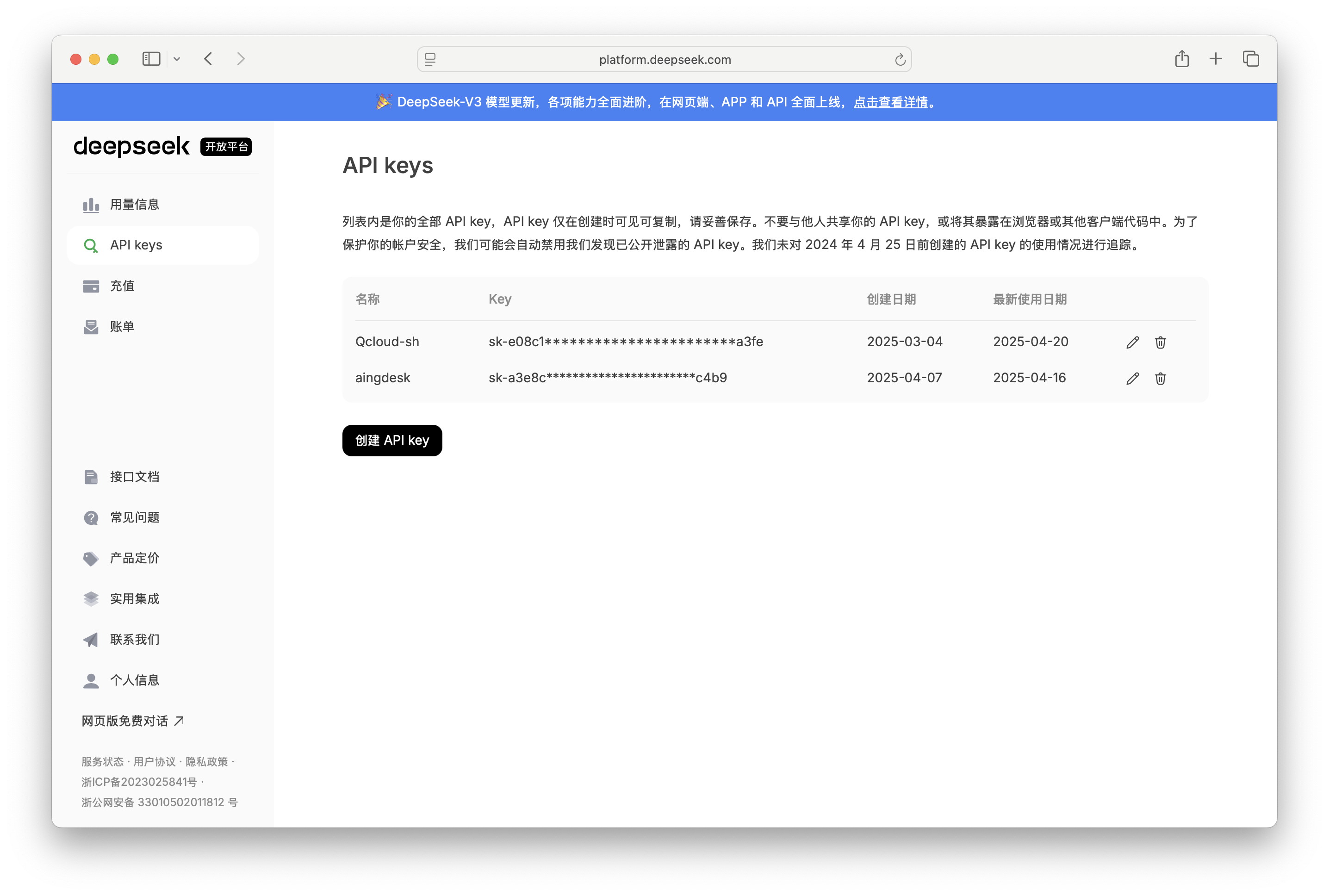Open the 接口文档 API documentation
Image resolution: width=1329 pixels, height=896 pixels.
(135, 477)
